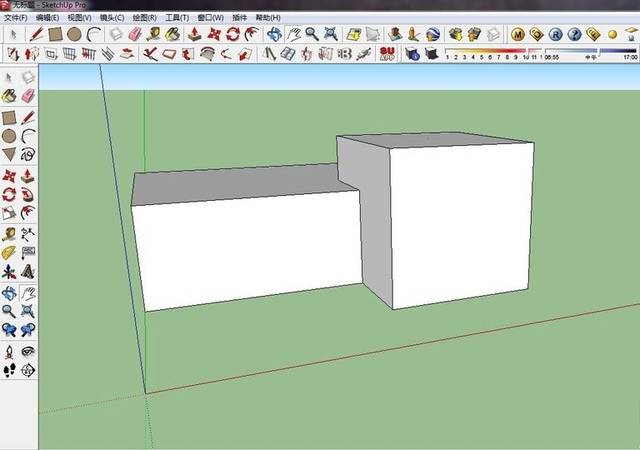
Task: Choose the Rectangle tool in left toolbar
Action: click(x=9, y=118)
